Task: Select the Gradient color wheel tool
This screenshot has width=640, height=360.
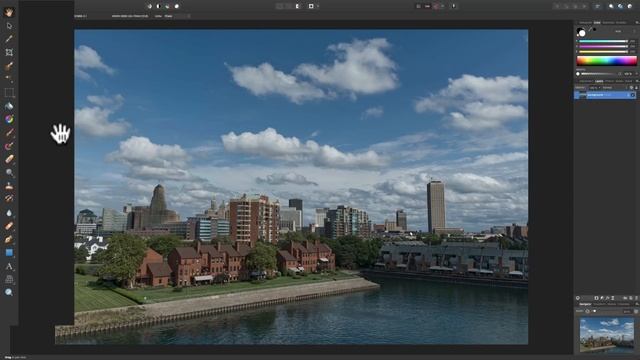Action: (9, 119)
